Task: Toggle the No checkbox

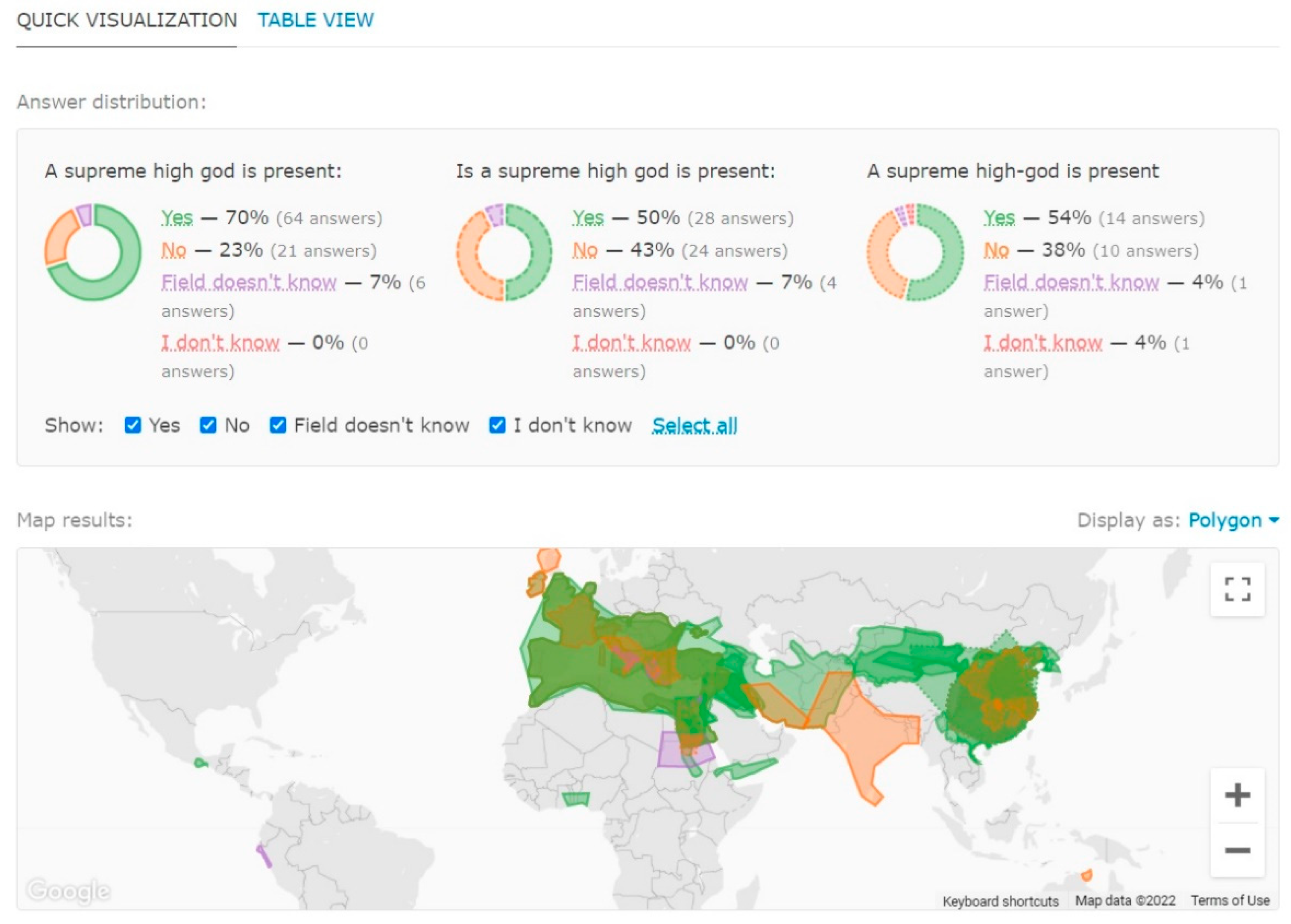Action: click(x=208, y=425)
